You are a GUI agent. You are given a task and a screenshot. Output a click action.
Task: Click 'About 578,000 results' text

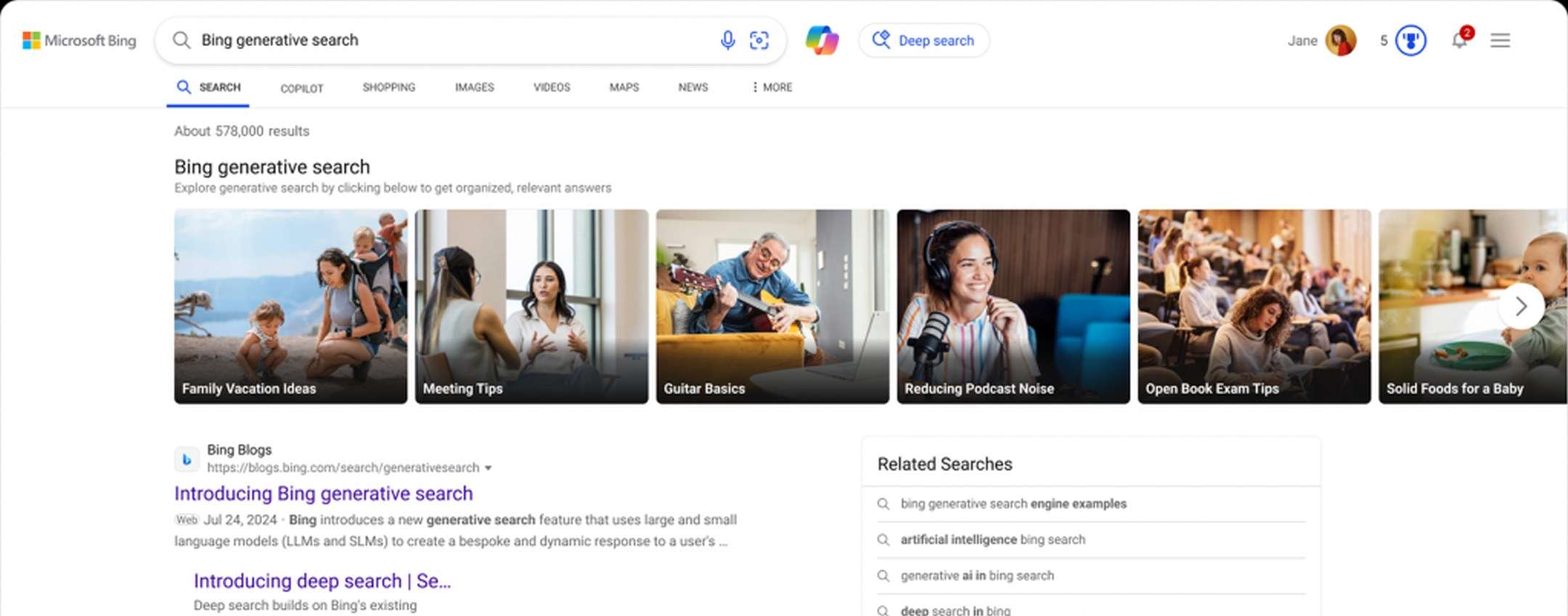click(242, 131)
